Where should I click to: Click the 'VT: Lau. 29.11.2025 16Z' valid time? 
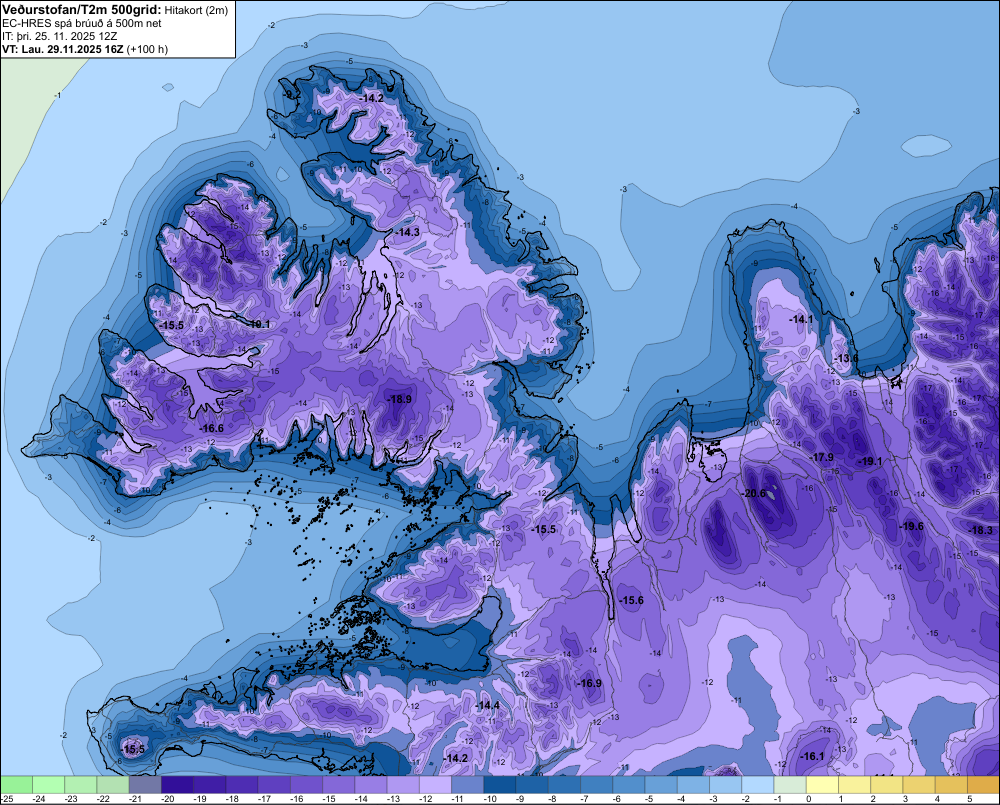click(x=64, y=49)
